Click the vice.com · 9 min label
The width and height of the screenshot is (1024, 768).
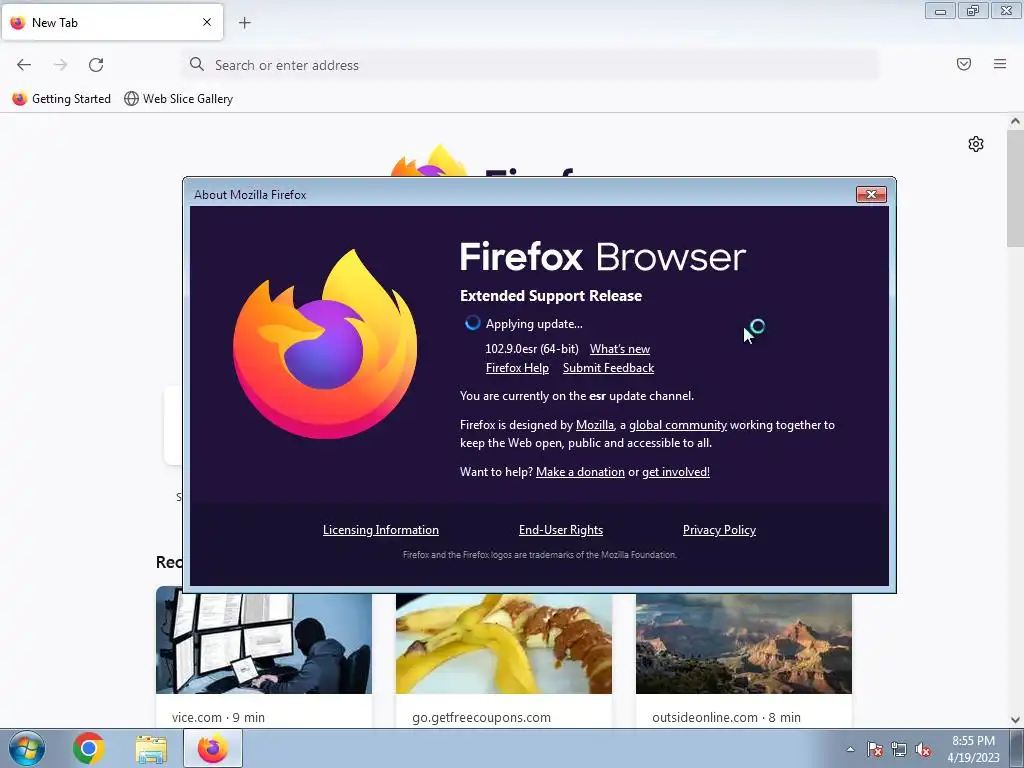tap(218, 717)
